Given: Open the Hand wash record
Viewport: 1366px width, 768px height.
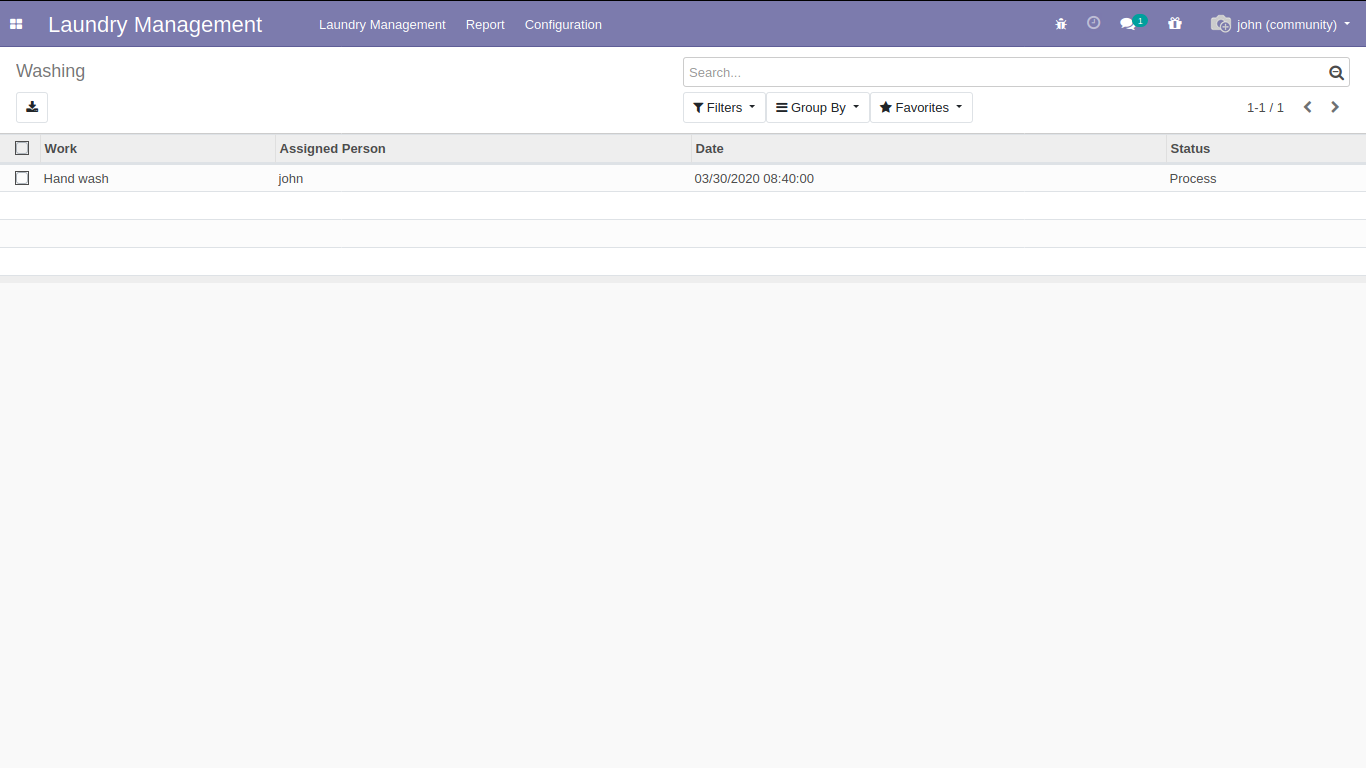Looking at the screenshot, I should (x=76, y=178).
